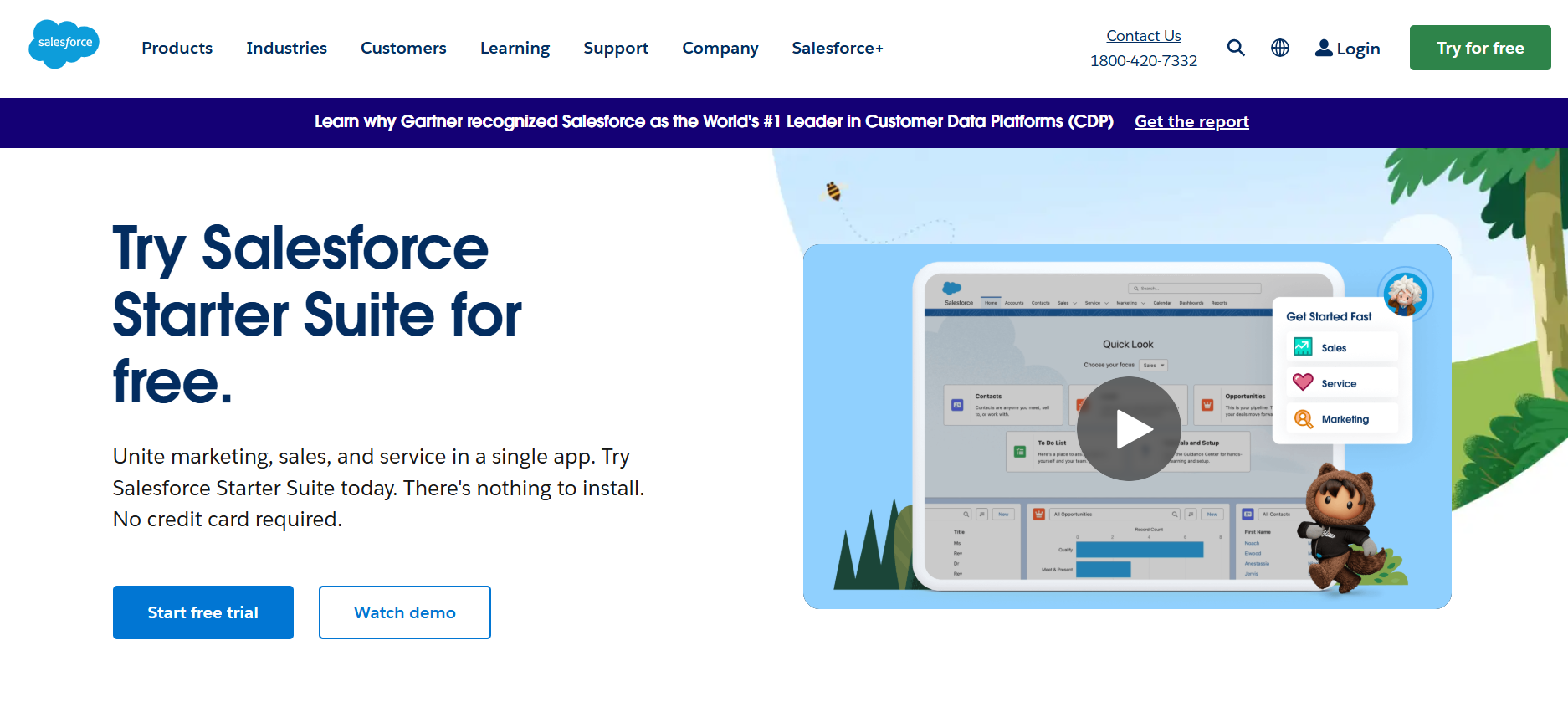The width and height of the screenshot is (1568, 712).
Task: Click the Login person icon
Action: [1324, 48]
